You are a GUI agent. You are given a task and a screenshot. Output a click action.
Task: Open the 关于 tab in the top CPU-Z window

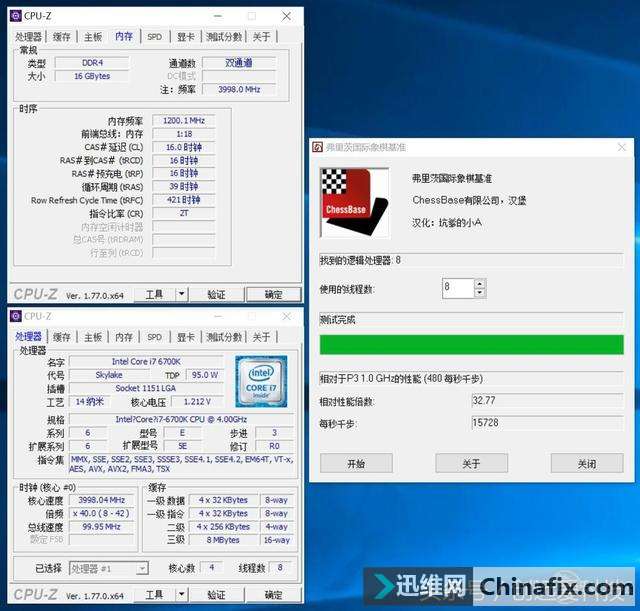tap(261, 37)
